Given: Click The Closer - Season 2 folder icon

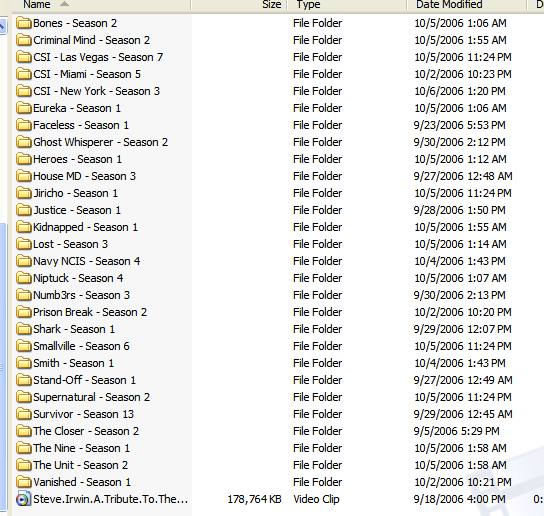Looking at the screenshot, I should click(24, 431).
